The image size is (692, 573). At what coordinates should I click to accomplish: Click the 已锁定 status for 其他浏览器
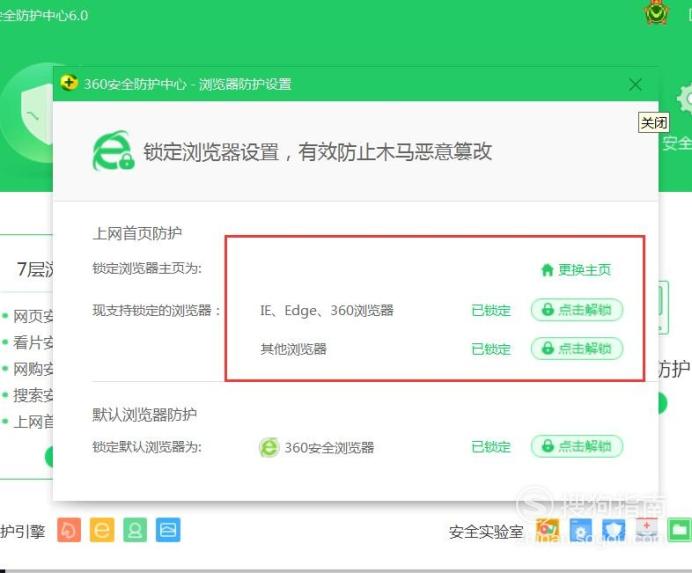[491, 349]
